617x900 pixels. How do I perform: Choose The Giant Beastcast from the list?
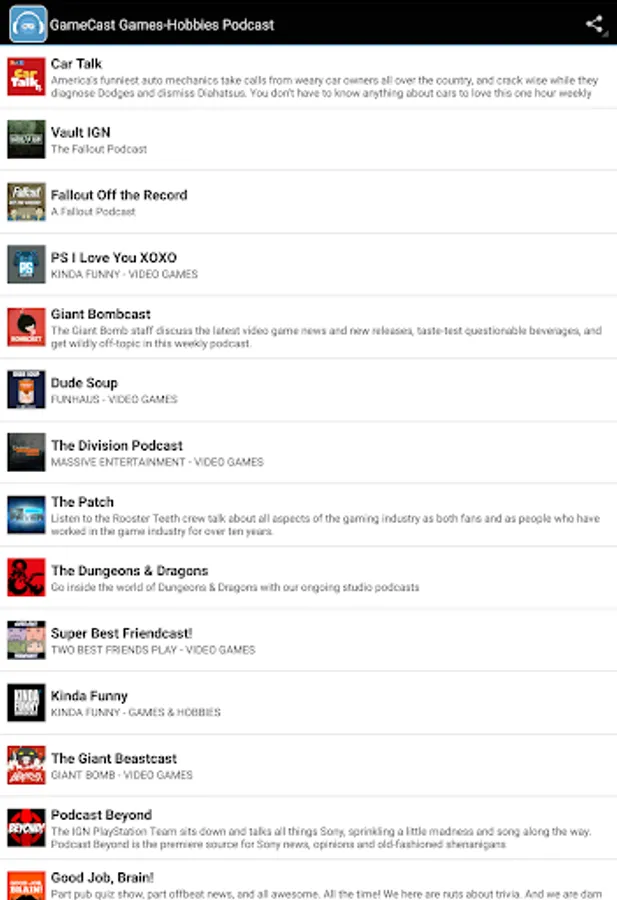[x=308, y=765]
